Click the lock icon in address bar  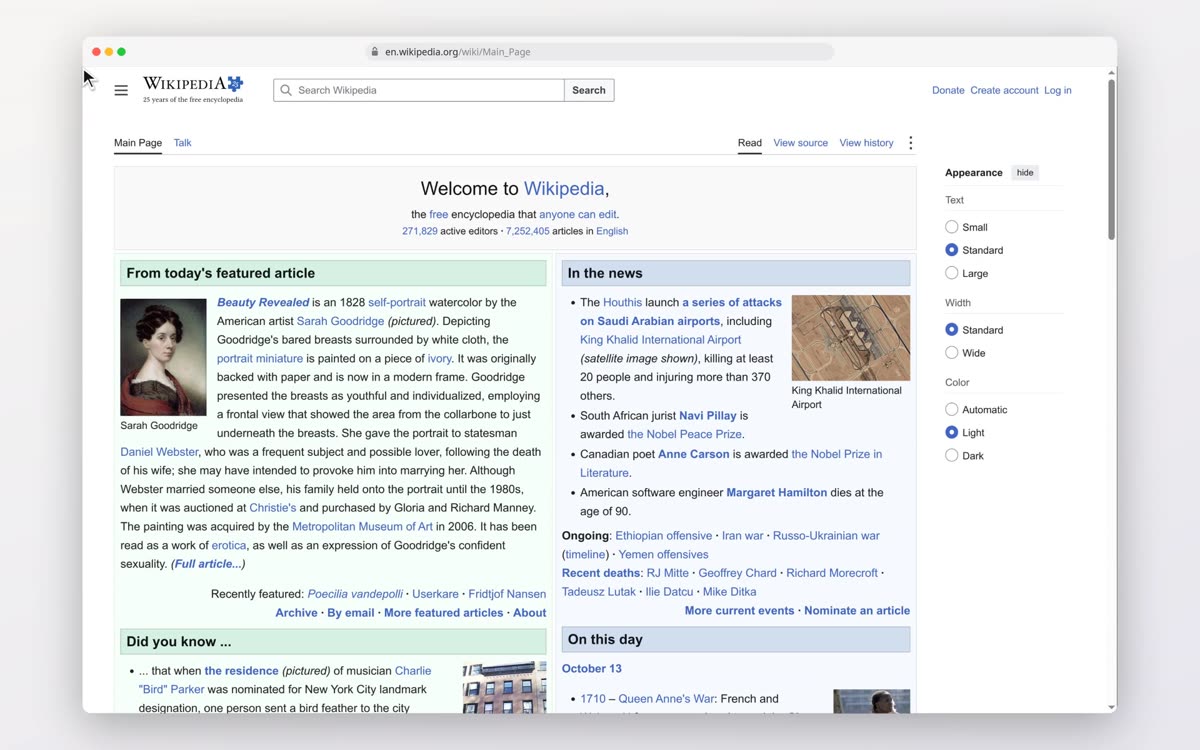pos(375,52)
